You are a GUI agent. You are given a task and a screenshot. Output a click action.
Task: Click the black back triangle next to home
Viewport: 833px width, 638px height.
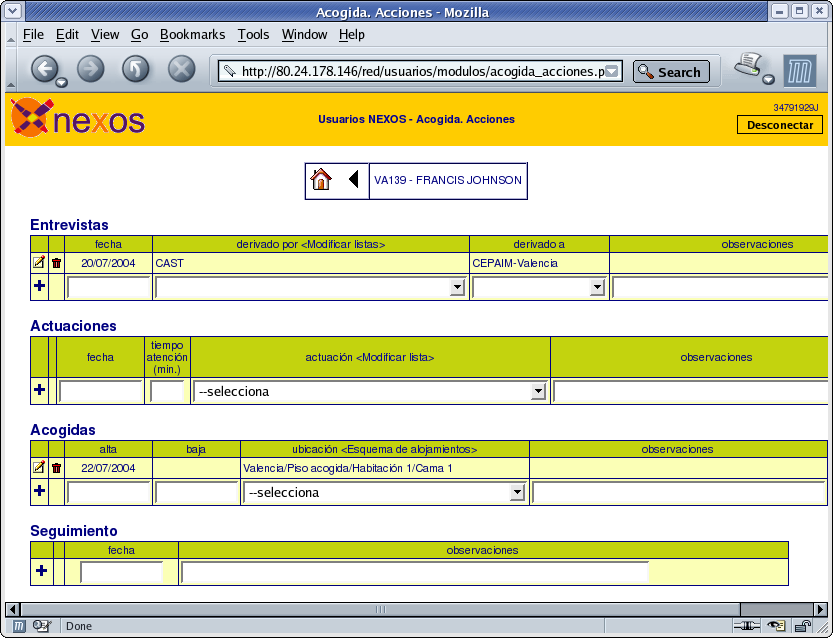(x=353, y=179)
